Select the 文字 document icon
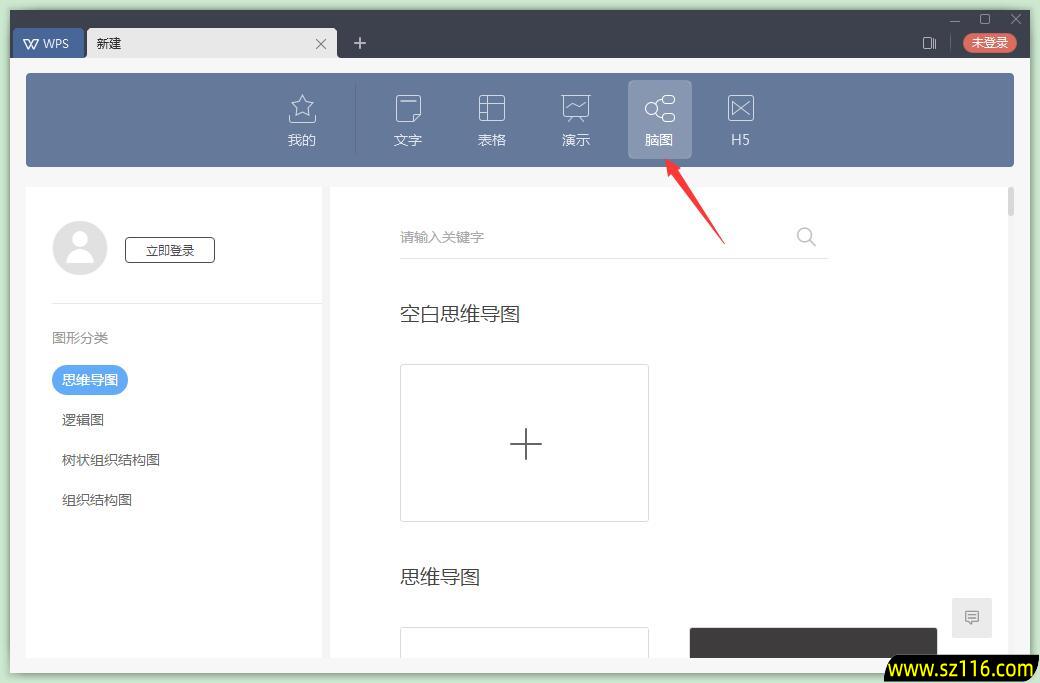Screen dimensions: 1040x683 click(408, 118)
